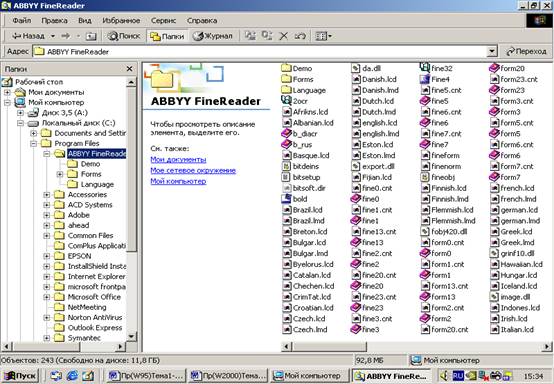
Task: Select the Demo folder icon in file list
Action: 286,68
